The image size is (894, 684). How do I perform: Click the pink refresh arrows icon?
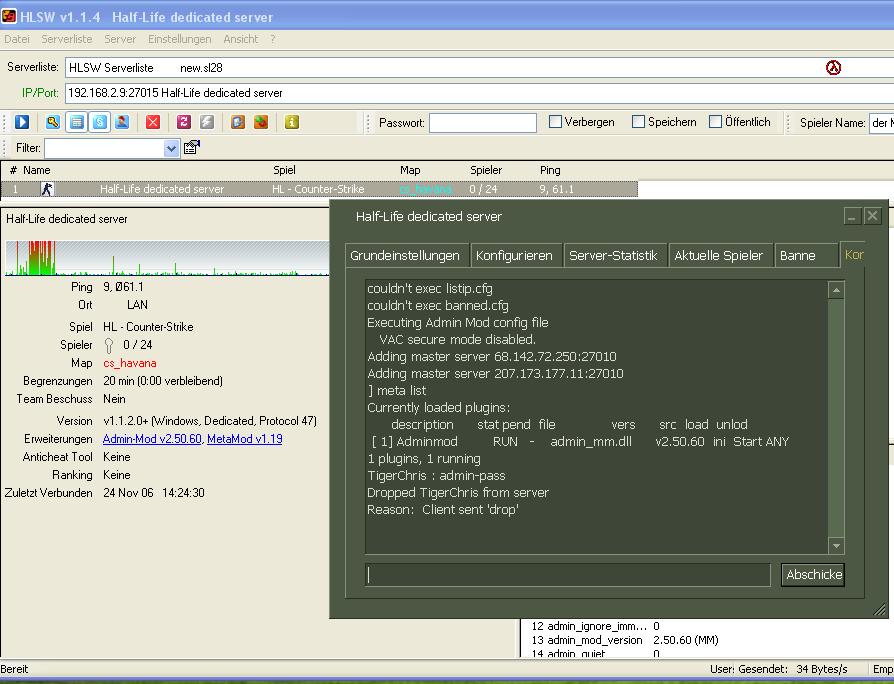click(183, 122)
